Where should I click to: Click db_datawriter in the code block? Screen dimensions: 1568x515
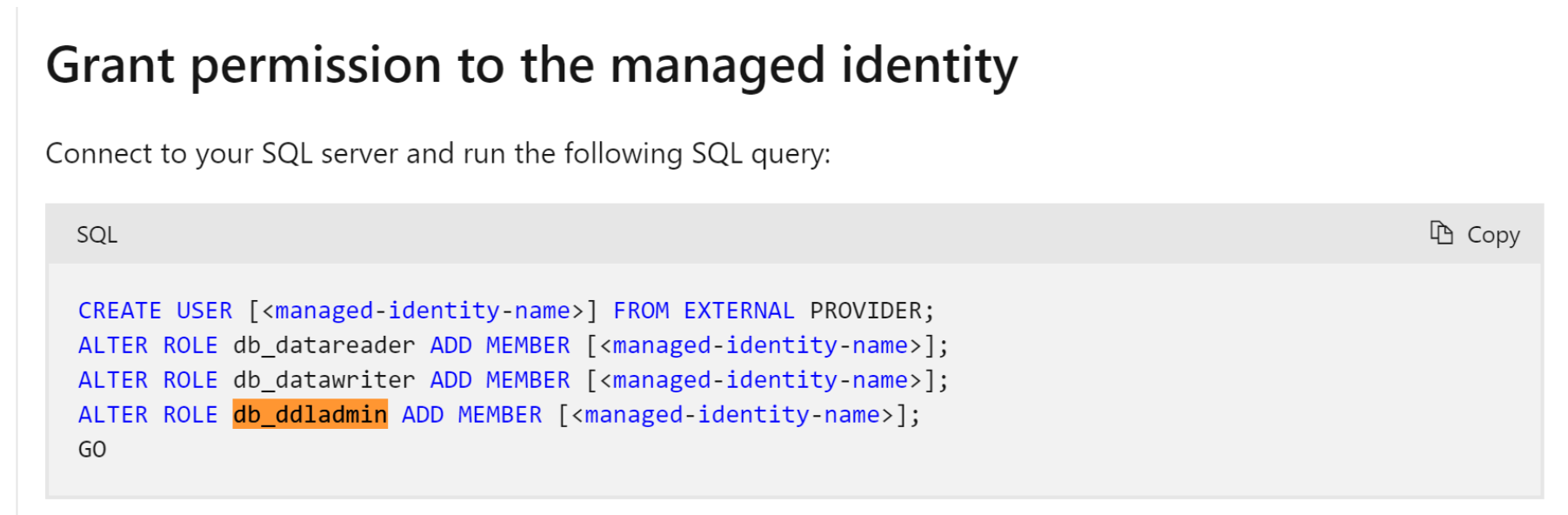[x=324, y=380]
